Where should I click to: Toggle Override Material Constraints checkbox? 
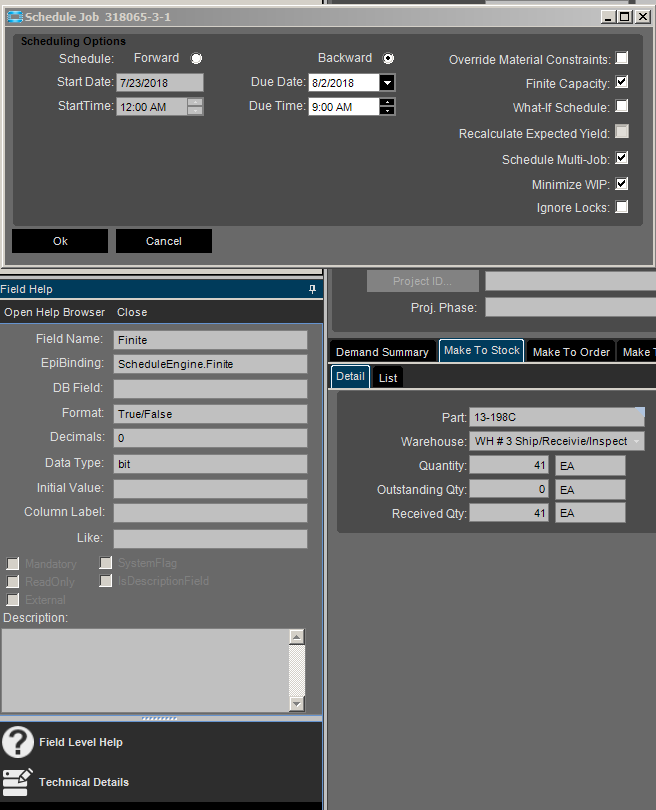coord(622,58)
